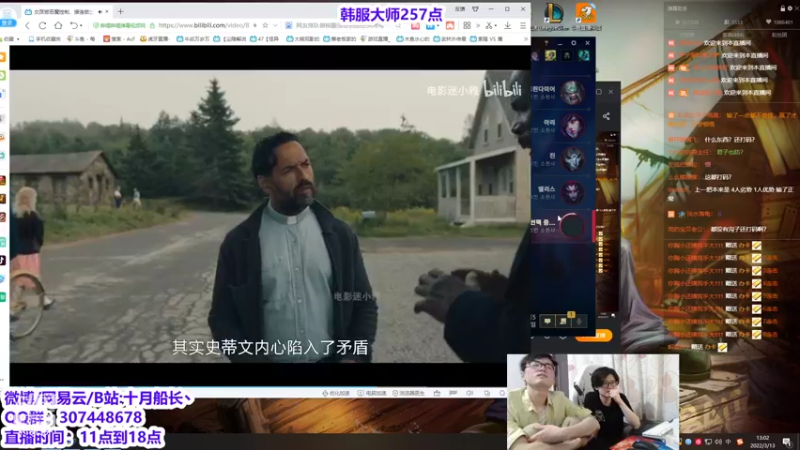Click the yellow-green rune icon in League header
This screenshot has width=800, height=450.
click(x=550, y=56)
